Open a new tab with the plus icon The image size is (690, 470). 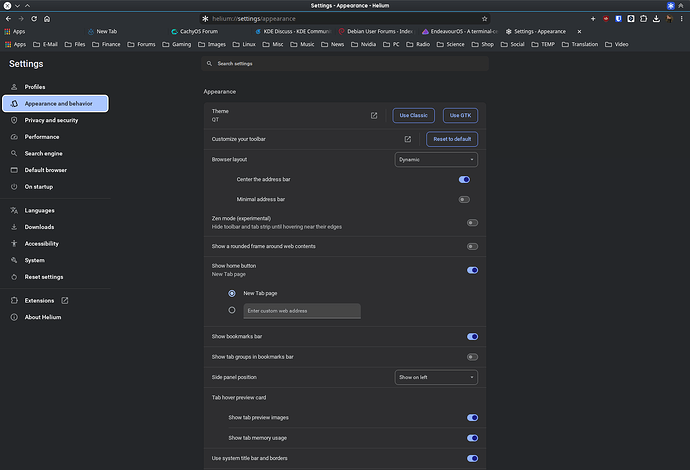(x=593, y=18)
